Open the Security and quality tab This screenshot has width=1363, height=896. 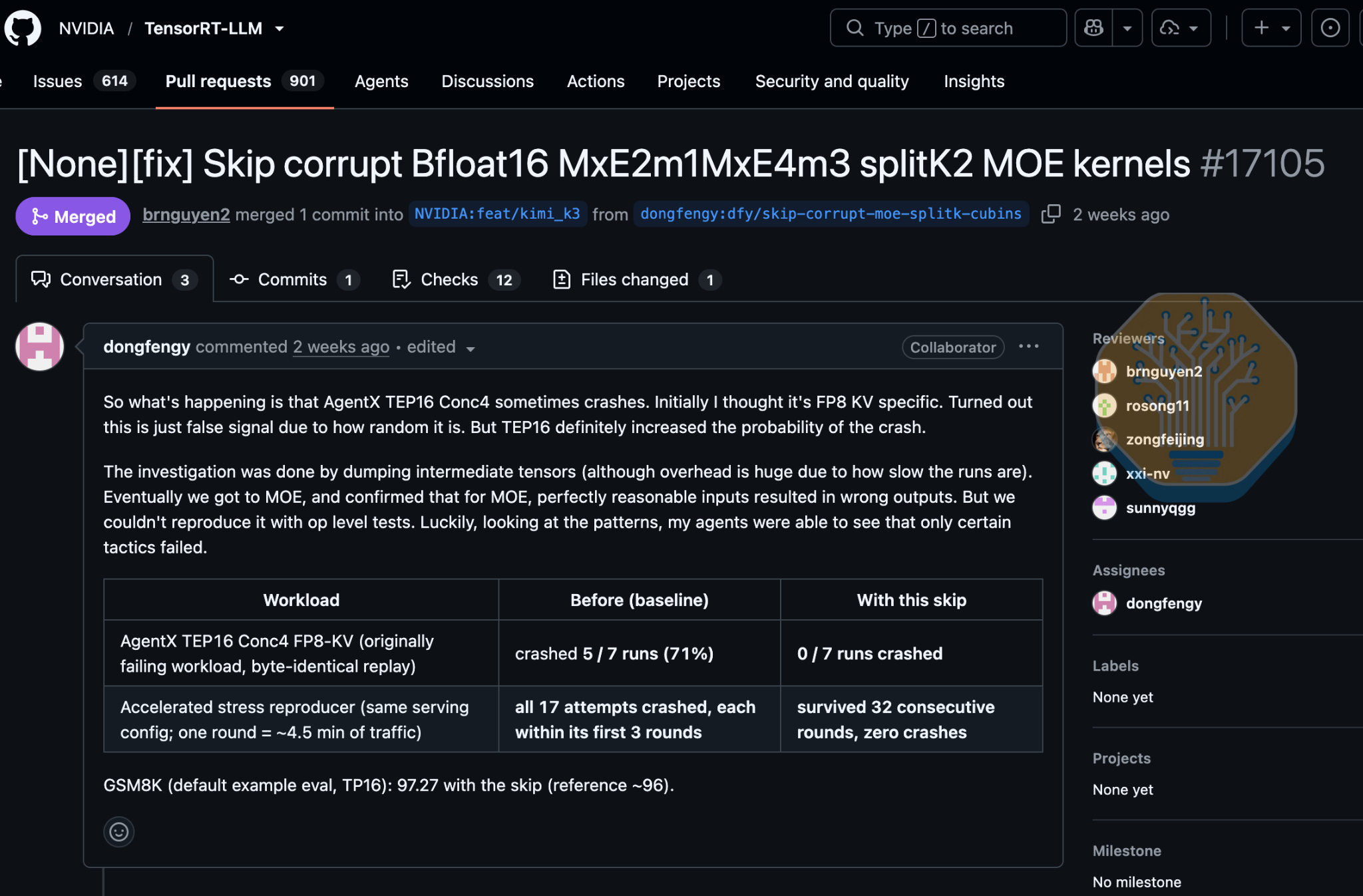coord(832,81)
